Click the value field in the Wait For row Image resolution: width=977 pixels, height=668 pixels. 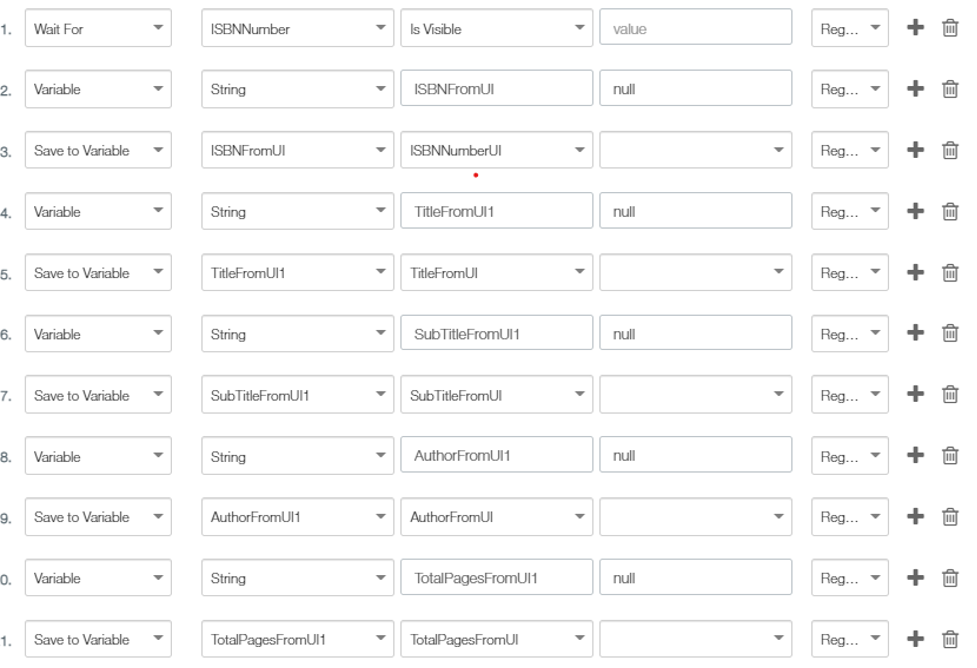click(x=695, y=27)
